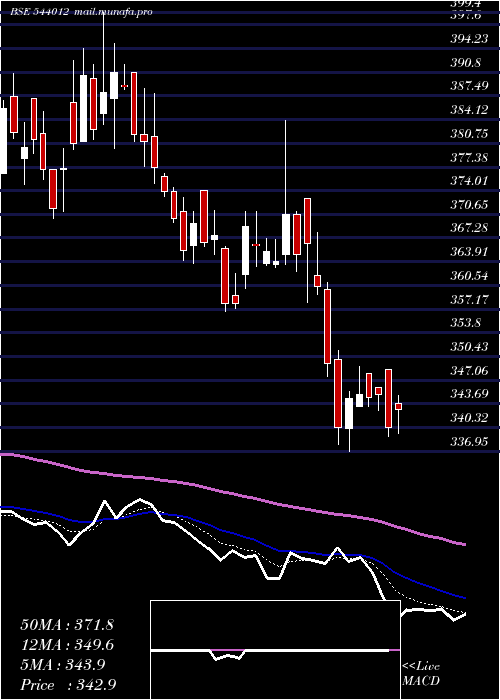Click the 12MA : 349.6 readout
The width and height of the screenshot is (500, 700).
[x=67, y=645]
